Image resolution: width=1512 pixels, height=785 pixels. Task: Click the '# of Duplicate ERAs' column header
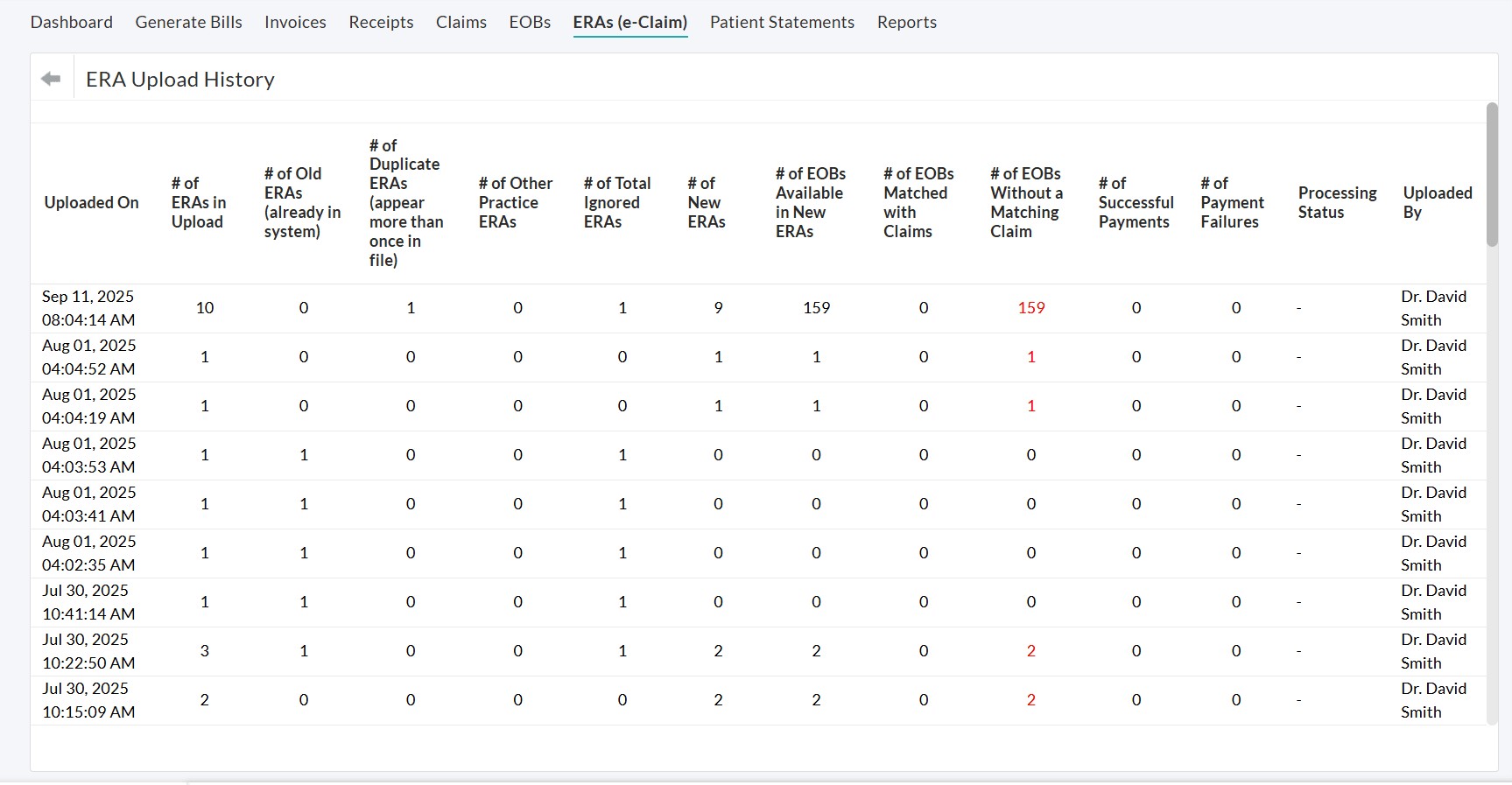pyautogui.click(x=406, y=203)
